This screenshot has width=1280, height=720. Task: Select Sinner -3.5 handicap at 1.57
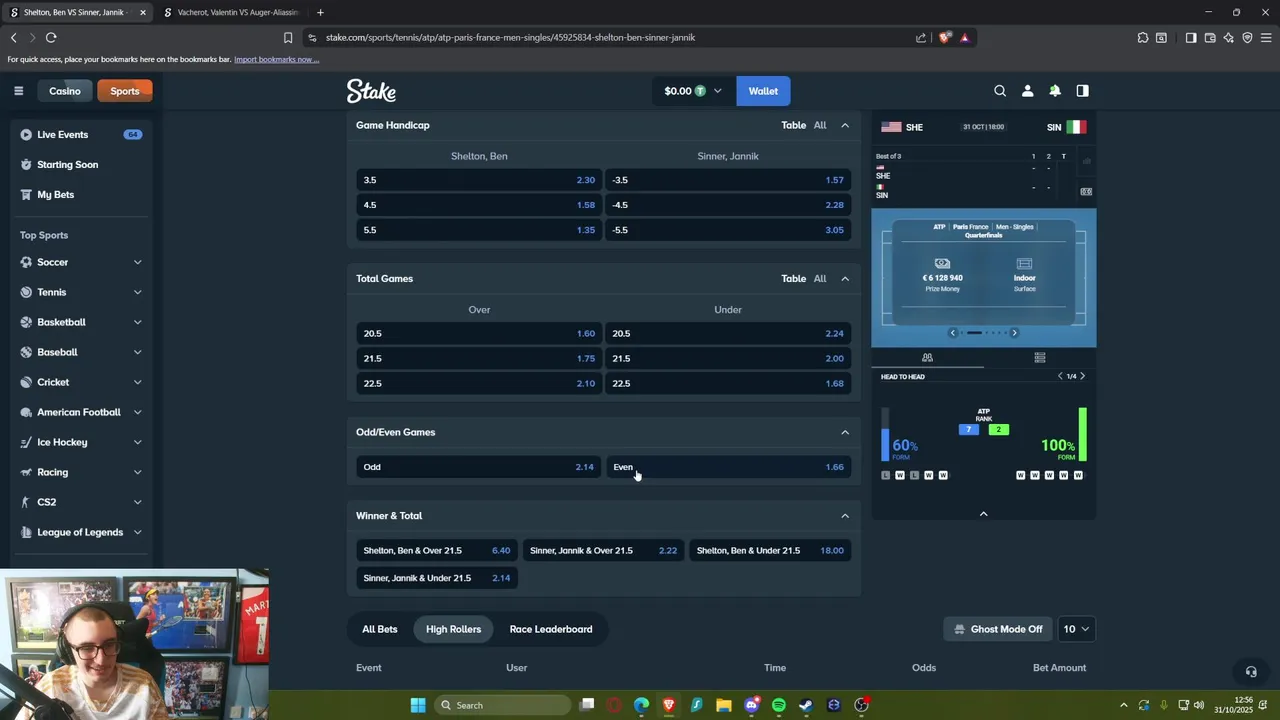coord(728,180)
